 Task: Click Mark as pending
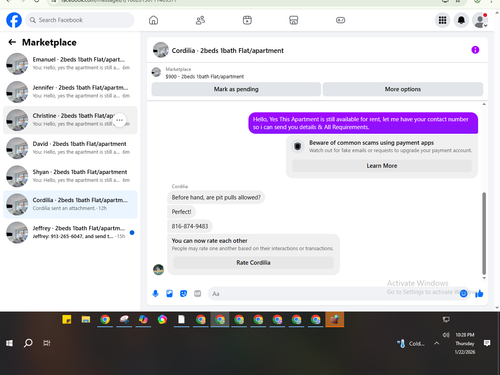pos(236,89)
